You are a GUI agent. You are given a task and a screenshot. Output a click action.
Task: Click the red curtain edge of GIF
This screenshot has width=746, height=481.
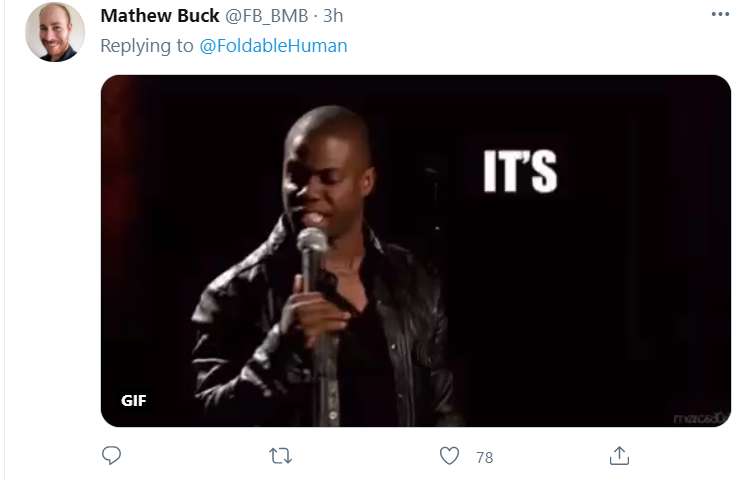pos(119,190)
